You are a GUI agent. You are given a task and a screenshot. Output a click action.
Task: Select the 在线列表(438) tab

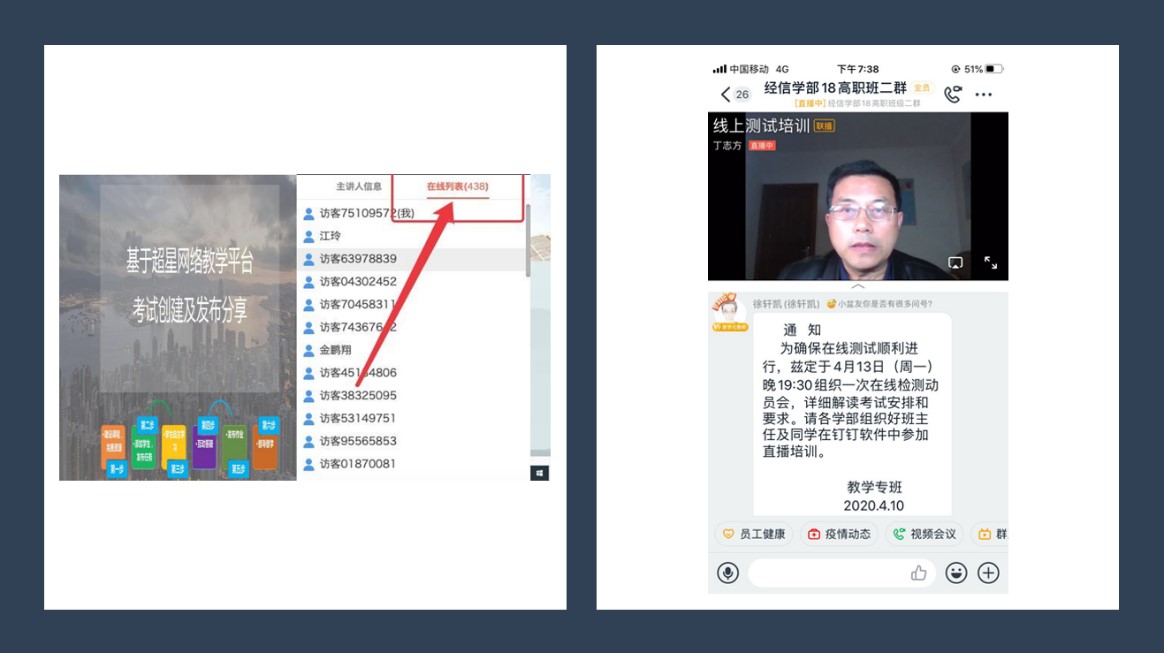pyautogui.click(x=457, y=186)
